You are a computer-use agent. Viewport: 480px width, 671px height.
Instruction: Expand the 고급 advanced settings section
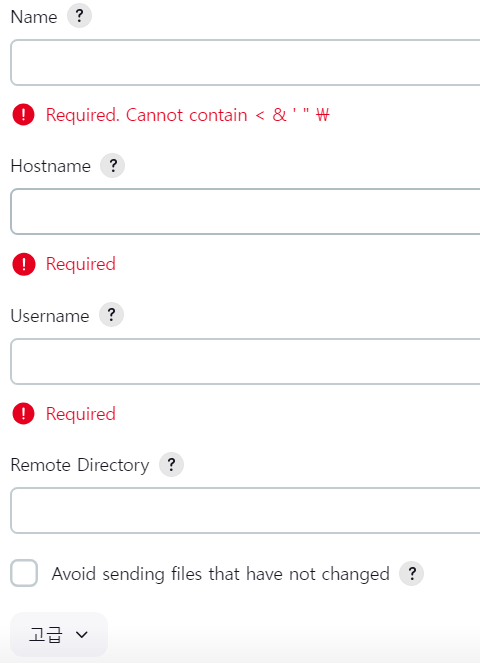[x=59, y=634]
